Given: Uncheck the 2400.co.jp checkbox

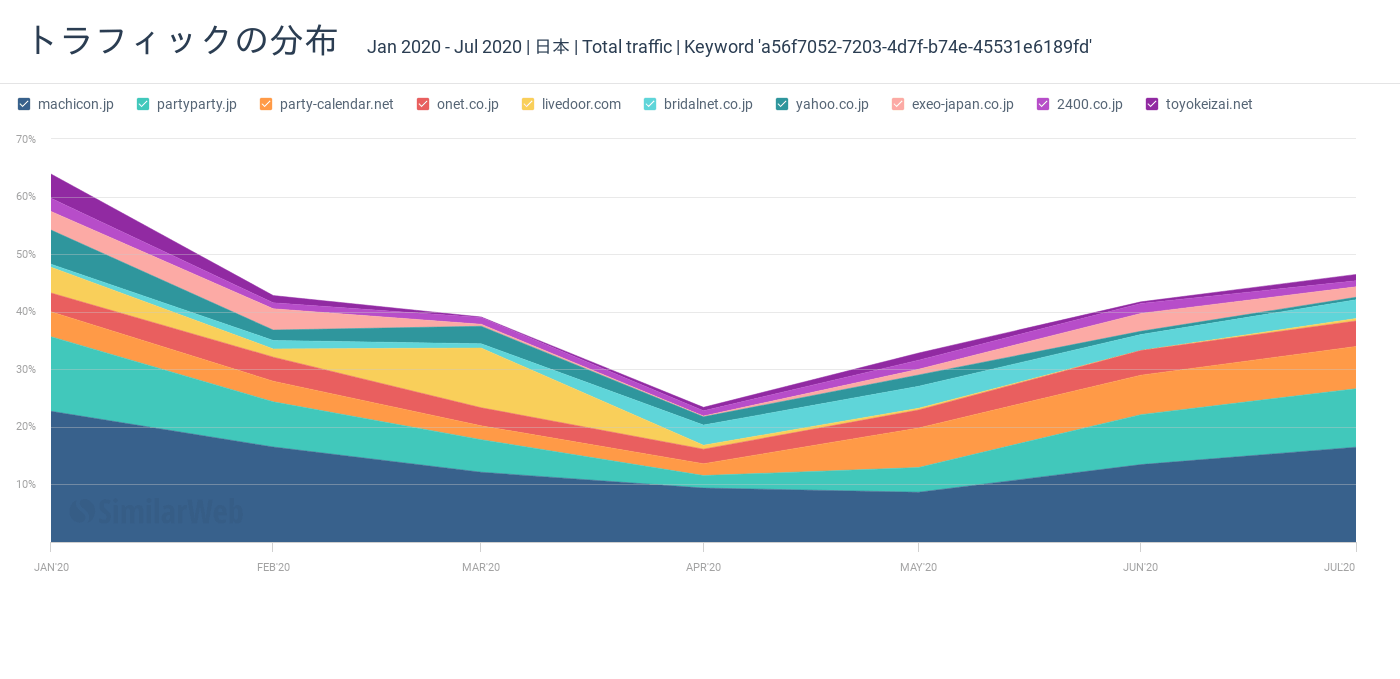Looking at the screenshot, I should pyautogui.click(x=1043, y=104).
